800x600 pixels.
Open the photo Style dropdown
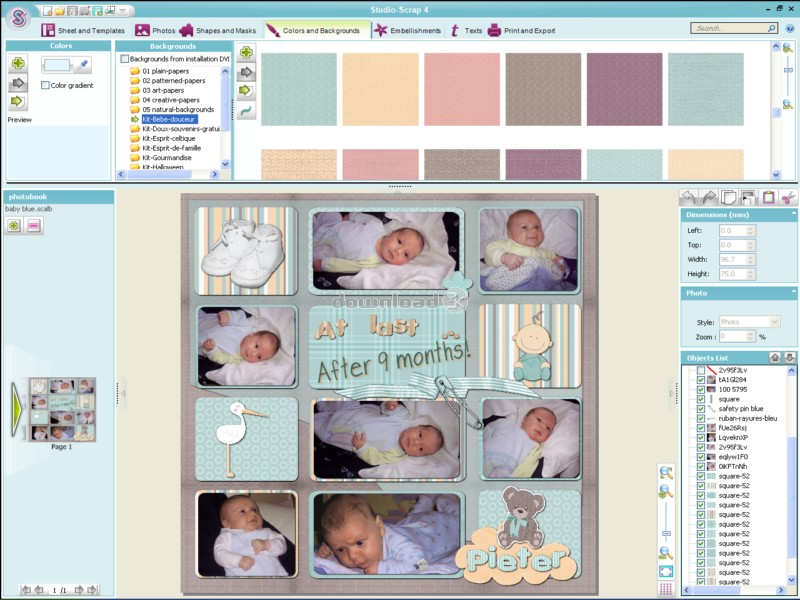coord(749,322)
